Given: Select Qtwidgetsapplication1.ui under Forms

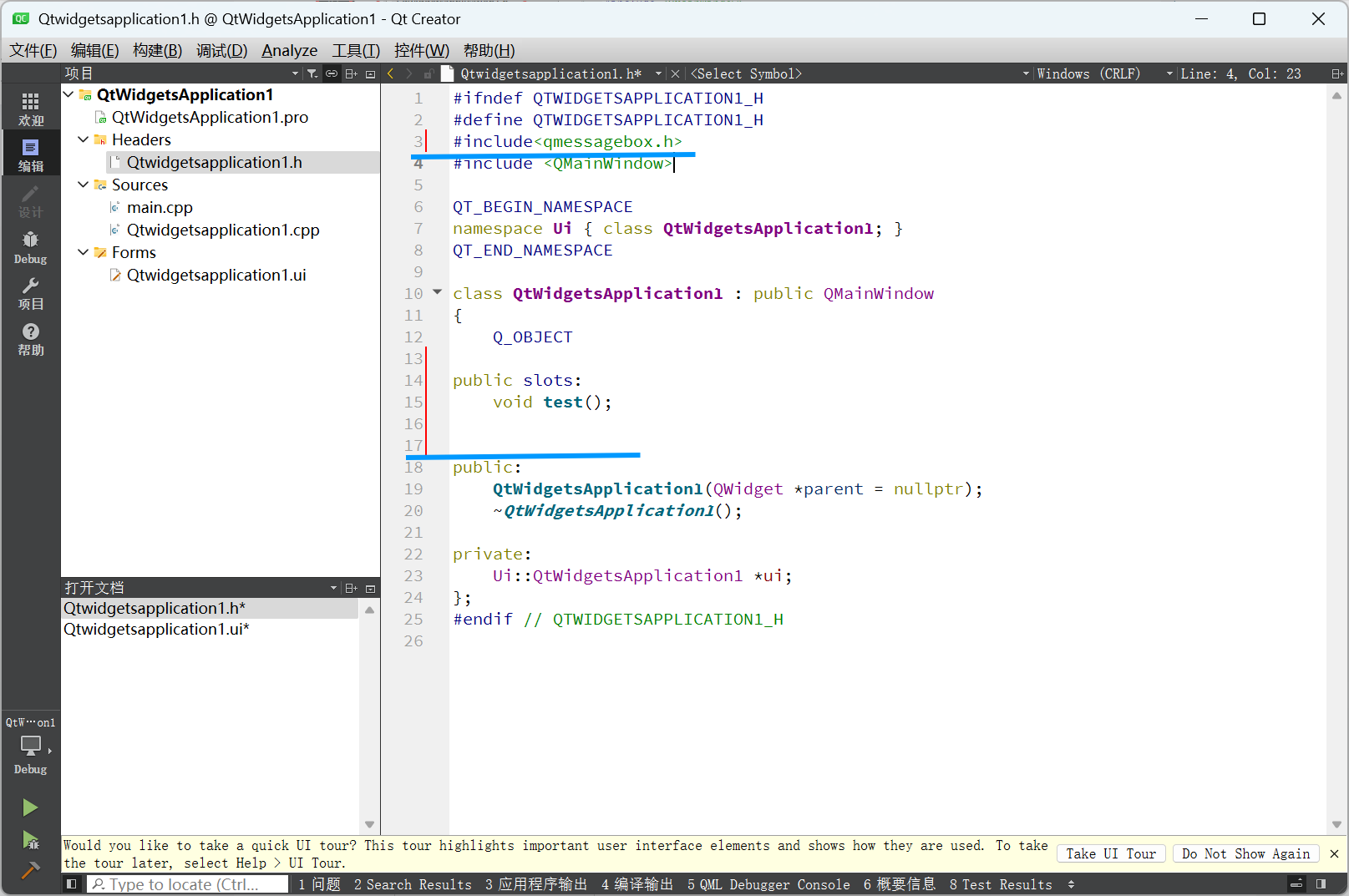Looking at the screenshot, I should pyautogui.click(x=216, y=275).
